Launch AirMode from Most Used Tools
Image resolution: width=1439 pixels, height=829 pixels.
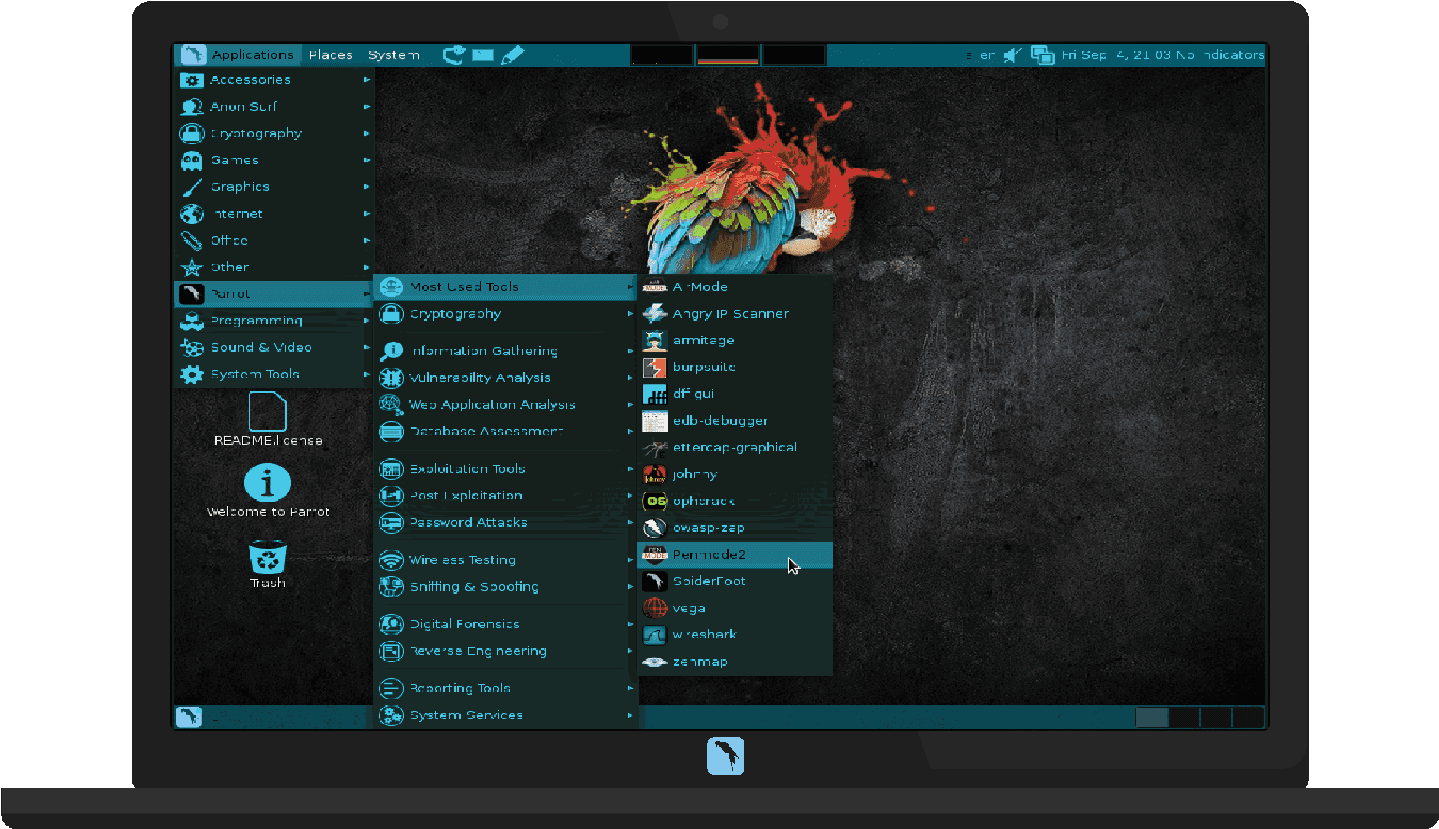[735, 287]
